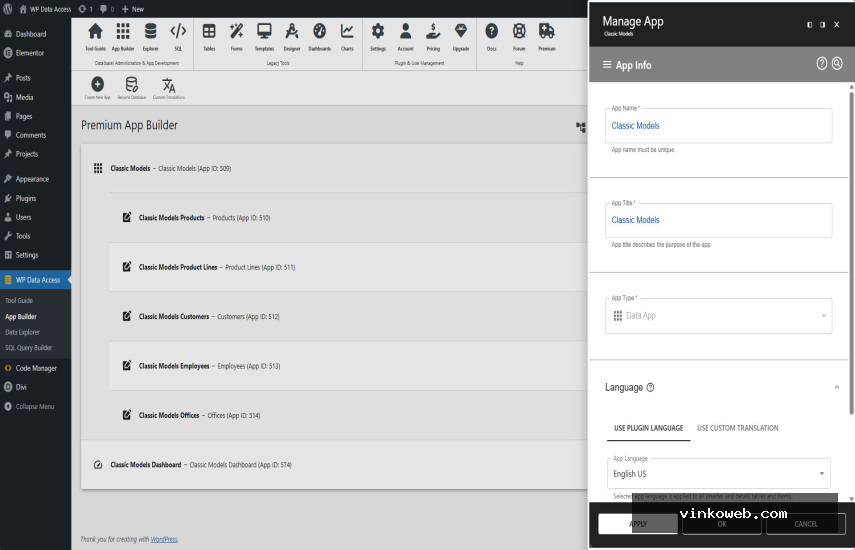Open the Dashboards toolbar icon

pos(320,32)
